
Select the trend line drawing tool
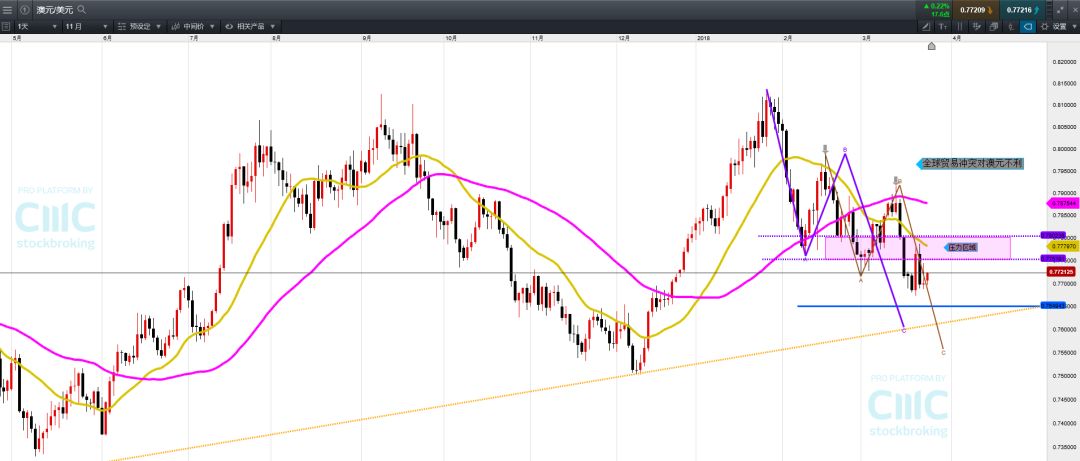(x=926, y=26)
